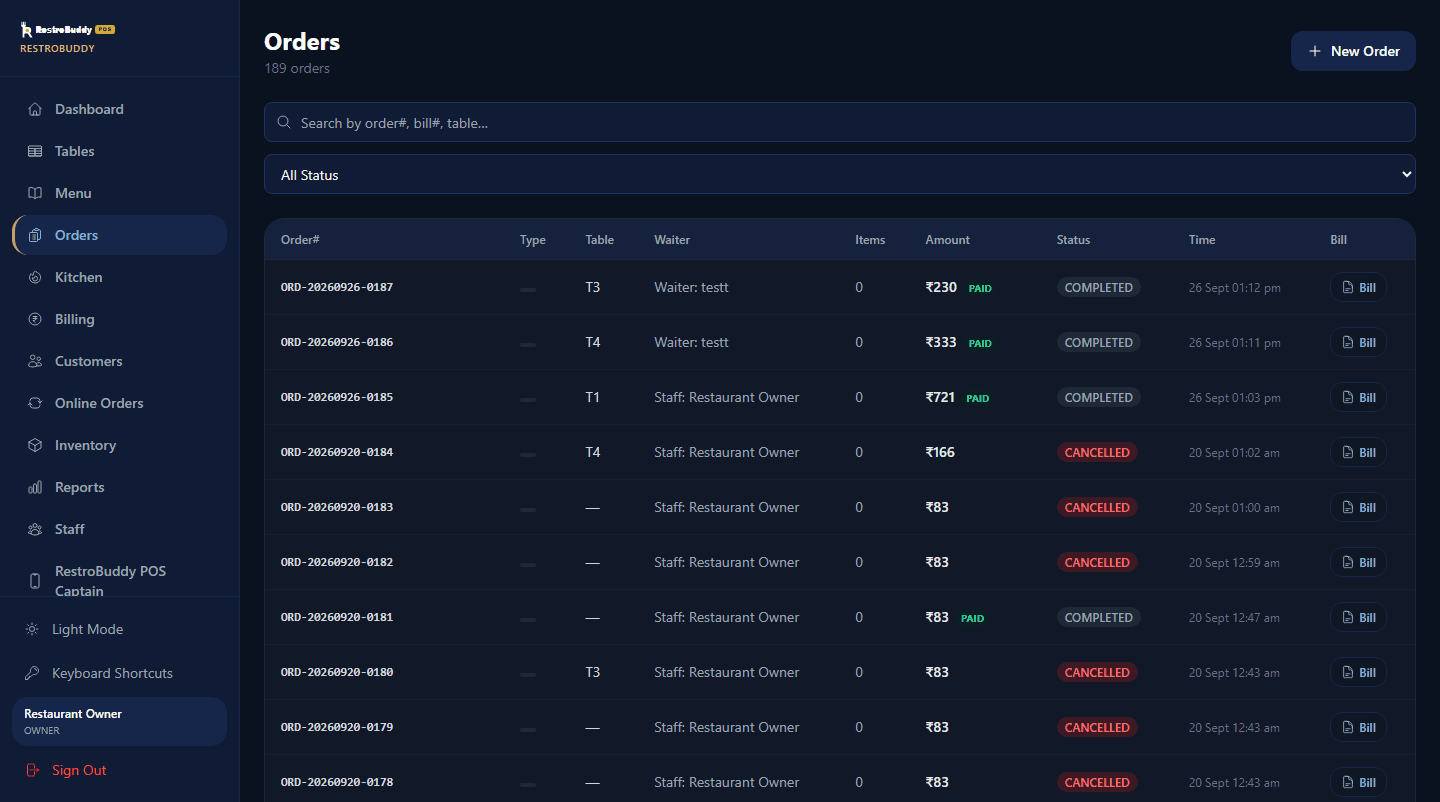
Task: Click "189 orders" count text
Action: point(297,68)
